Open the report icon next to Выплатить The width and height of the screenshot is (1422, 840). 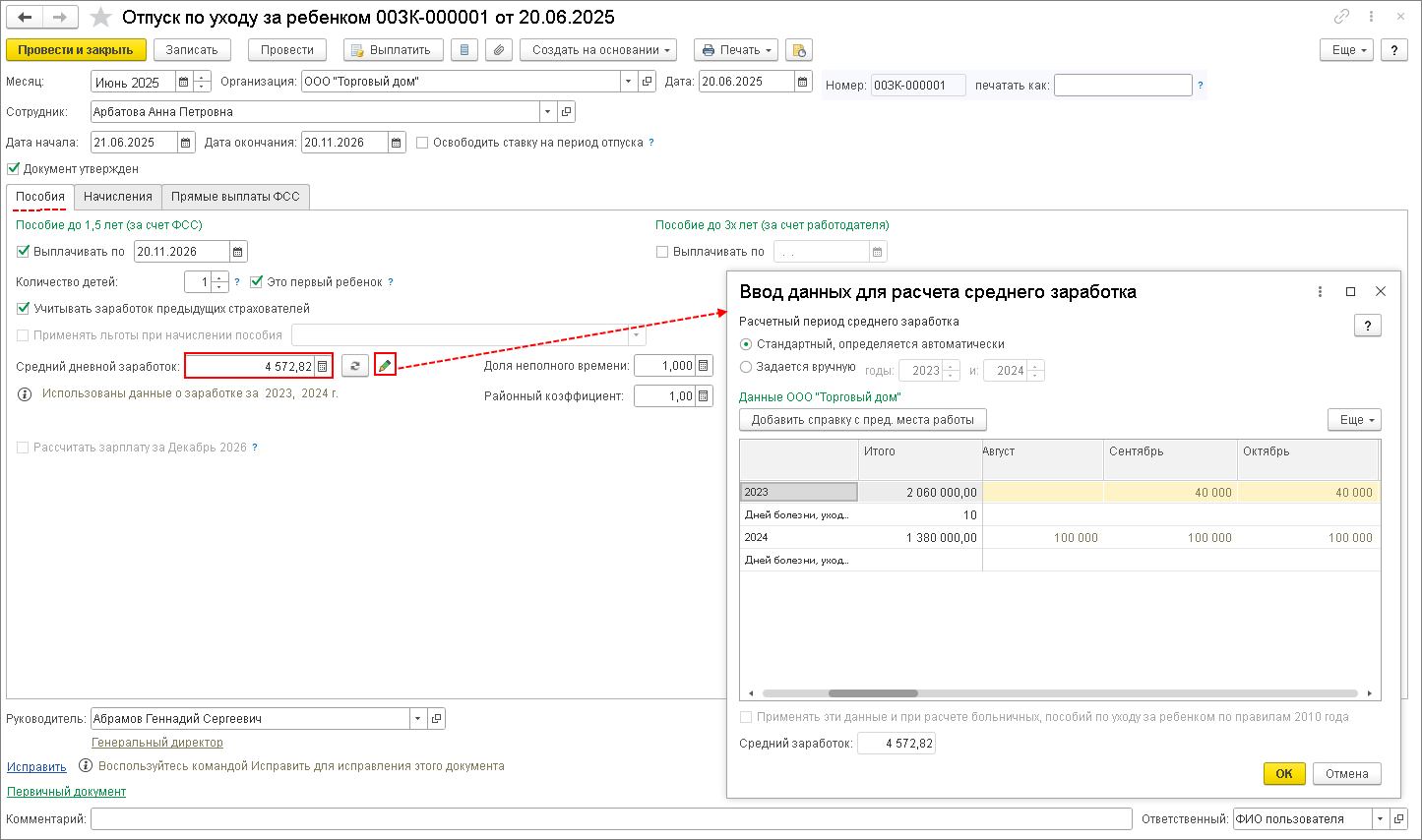(465, 50)
